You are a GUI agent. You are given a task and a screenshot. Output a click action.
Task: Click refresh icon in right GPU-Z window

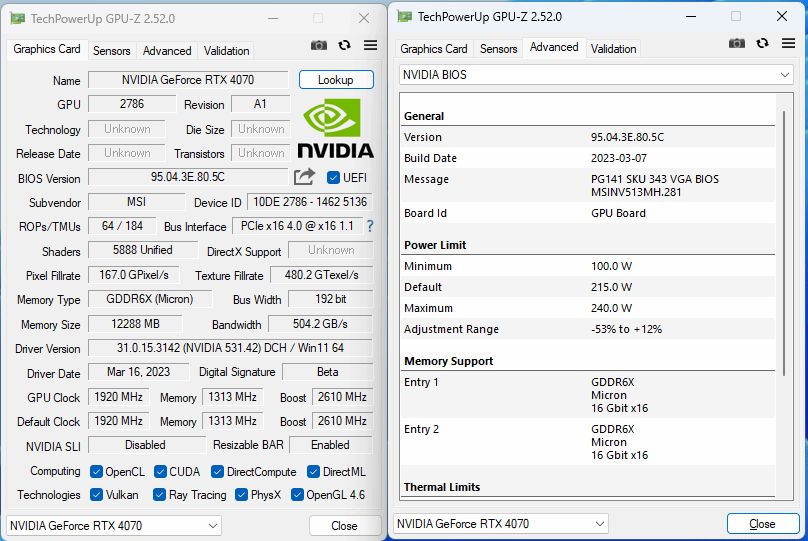coord(763,43)
